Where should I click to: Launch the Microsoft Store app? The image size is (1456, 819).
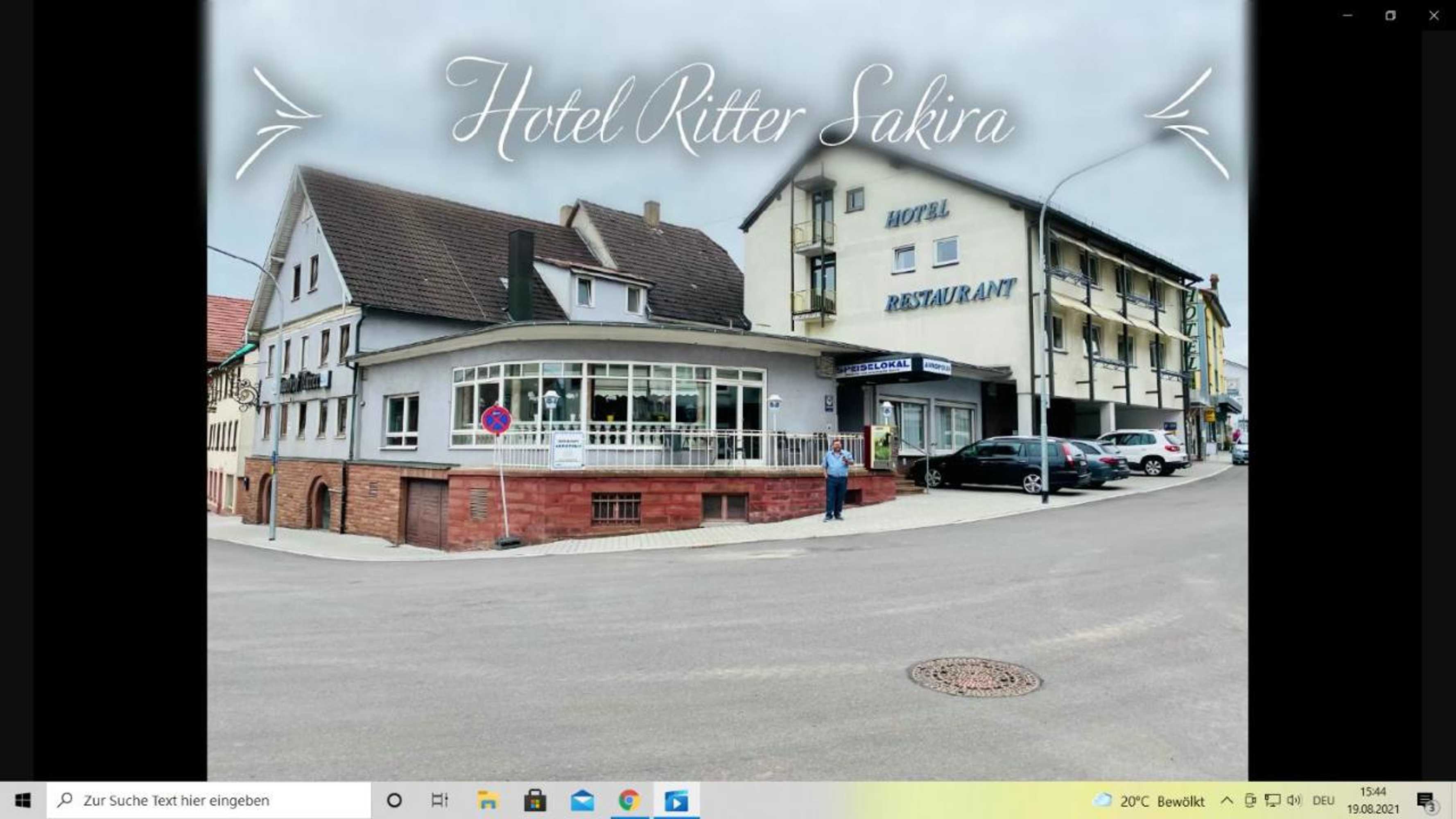click(537, 800)
